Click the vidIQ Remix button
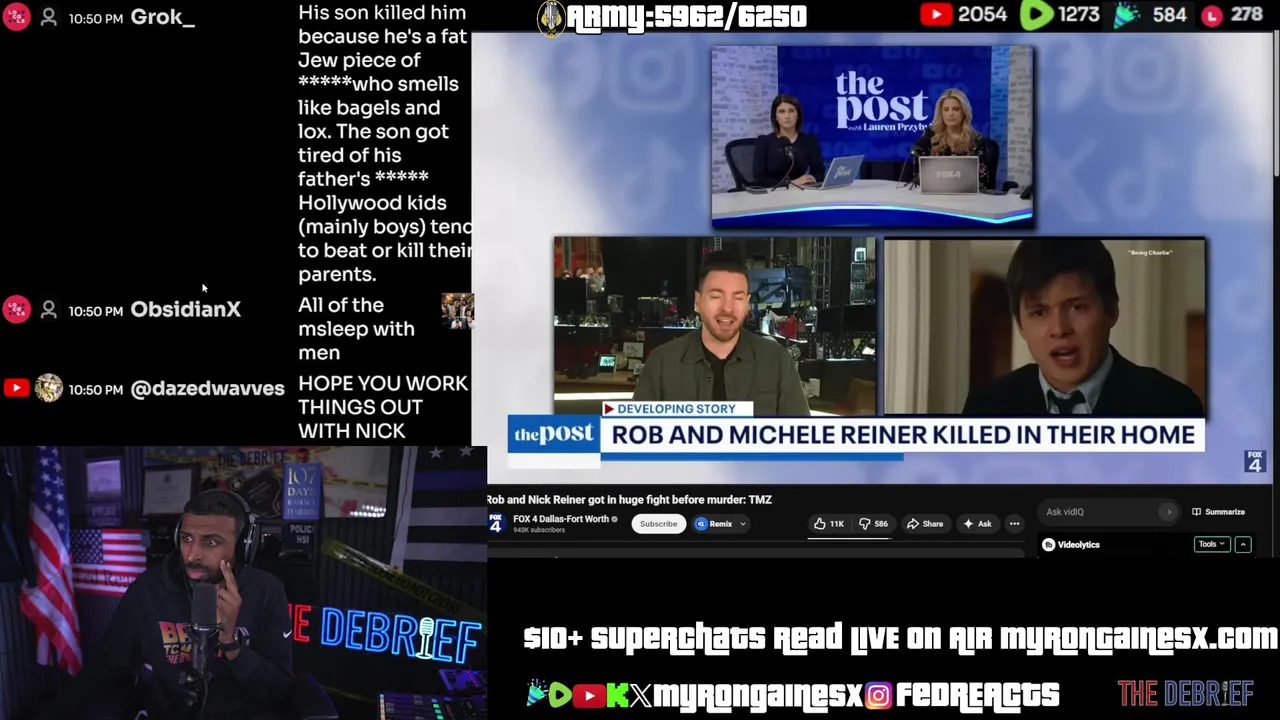Viewport: 1280px width, 720px height. click(714, 524)
